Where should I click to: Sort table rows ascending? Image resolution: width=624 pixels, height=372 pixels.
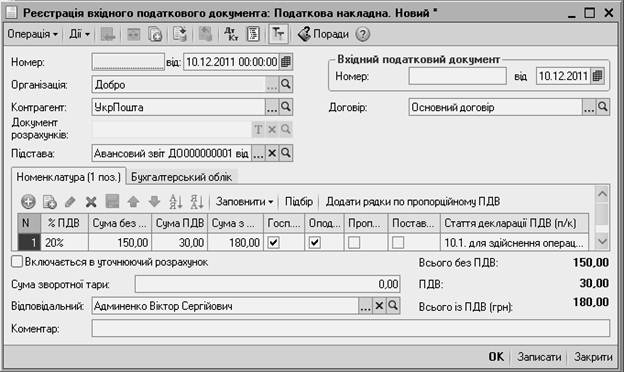pos(176,202)
